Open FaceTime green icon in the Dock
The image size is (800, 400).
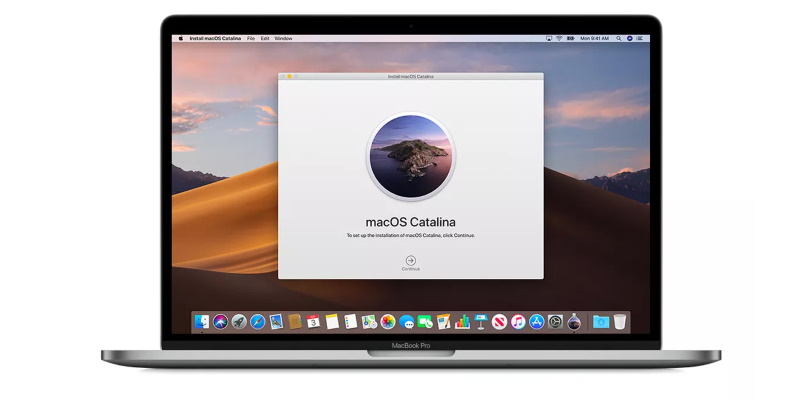(x=424, y=322)
